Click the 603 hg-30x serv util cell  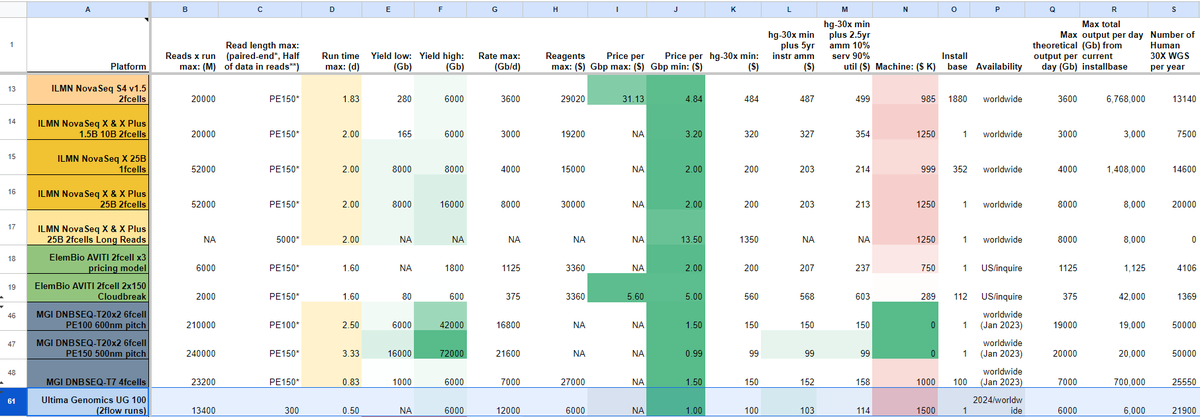coord(845,290)
